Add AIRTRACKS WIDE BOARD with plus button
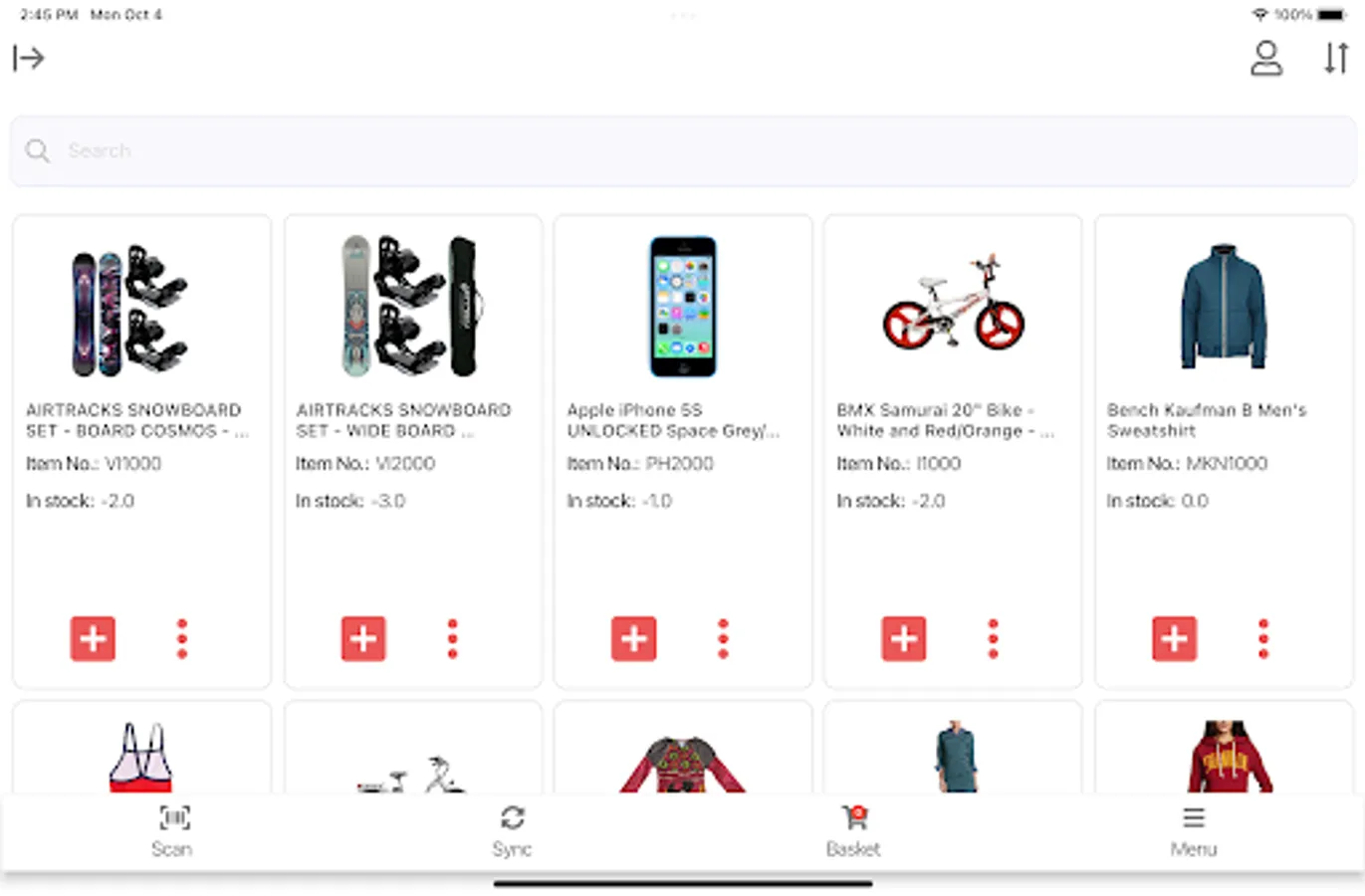This screenshot has height=896, width=1365. [363, 638]
